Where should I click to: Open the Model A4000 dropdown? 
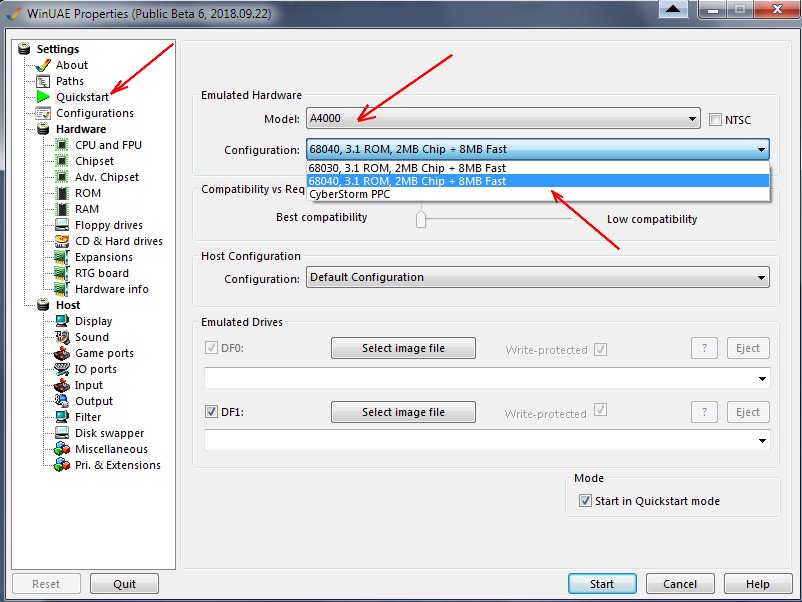pos(503,119)
